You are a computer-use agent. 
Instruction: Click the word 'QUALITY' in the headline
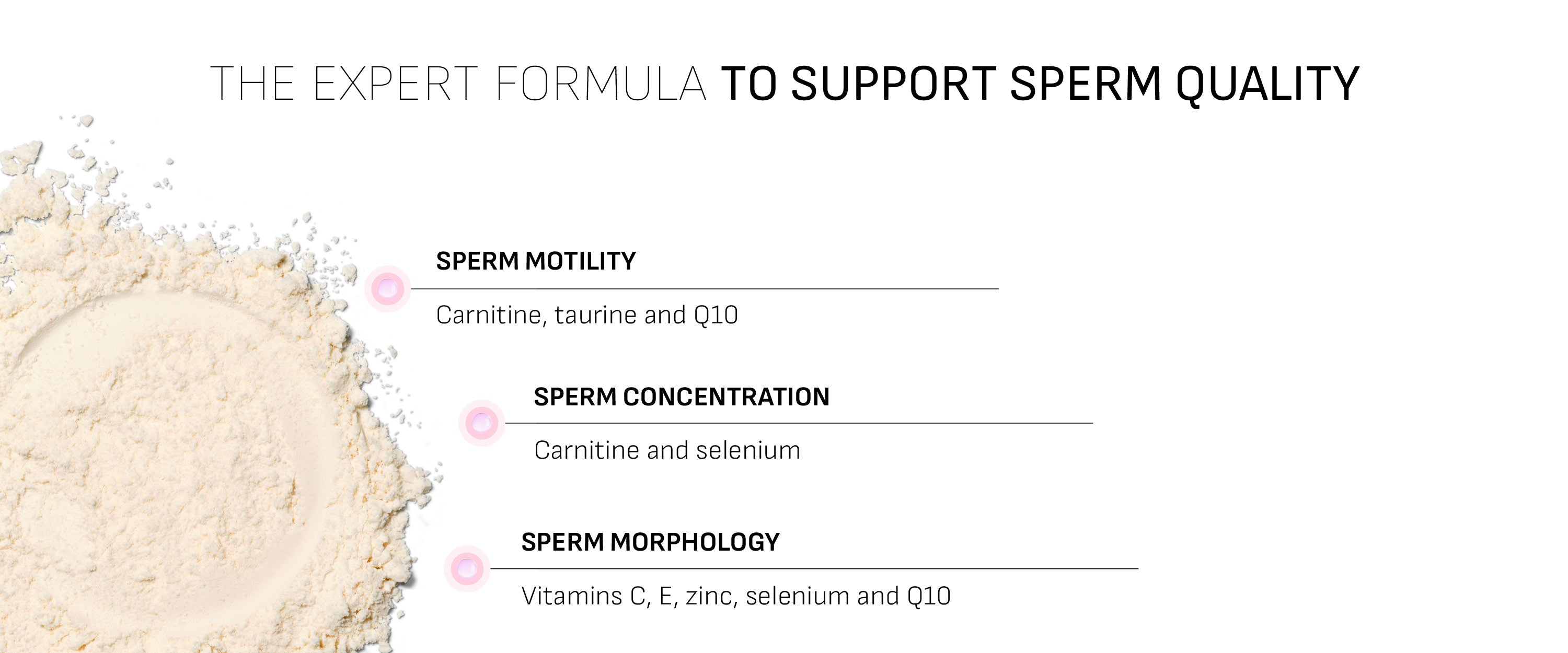click(x=1267, y=84)
